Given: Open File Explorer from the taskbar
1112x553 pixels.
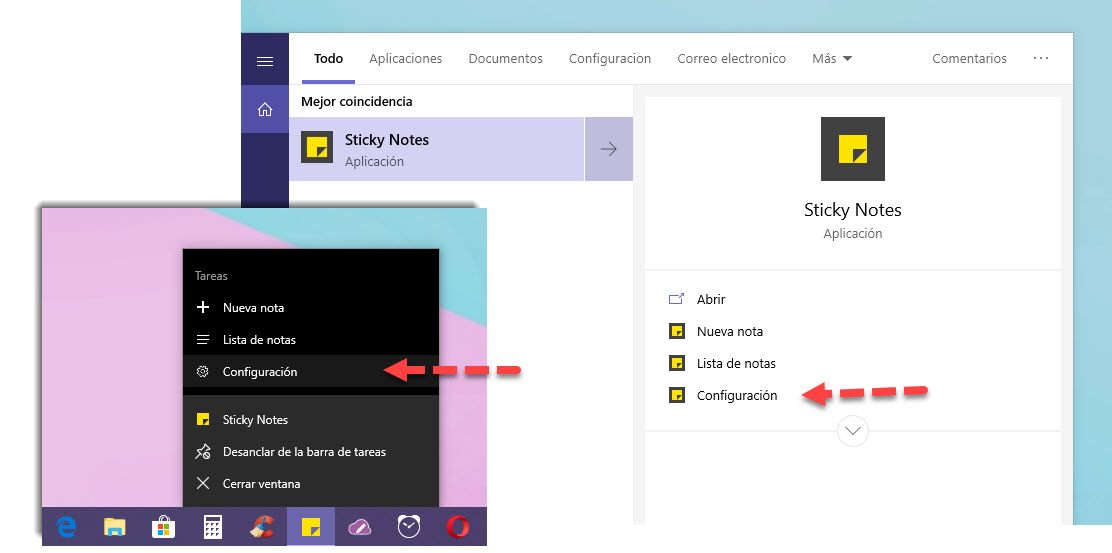Looking at the screenshot, I should [115, 527].
